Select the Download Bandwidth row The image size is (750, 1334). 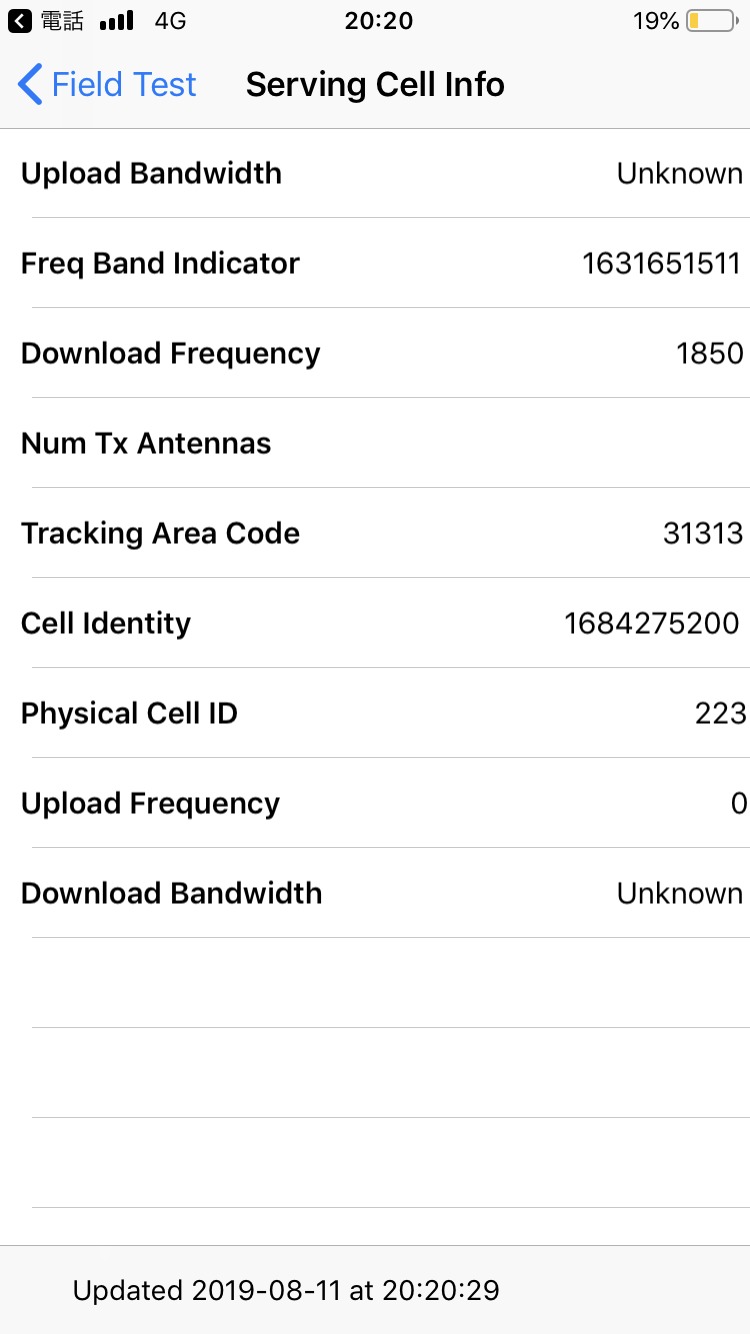pos(375,893)
